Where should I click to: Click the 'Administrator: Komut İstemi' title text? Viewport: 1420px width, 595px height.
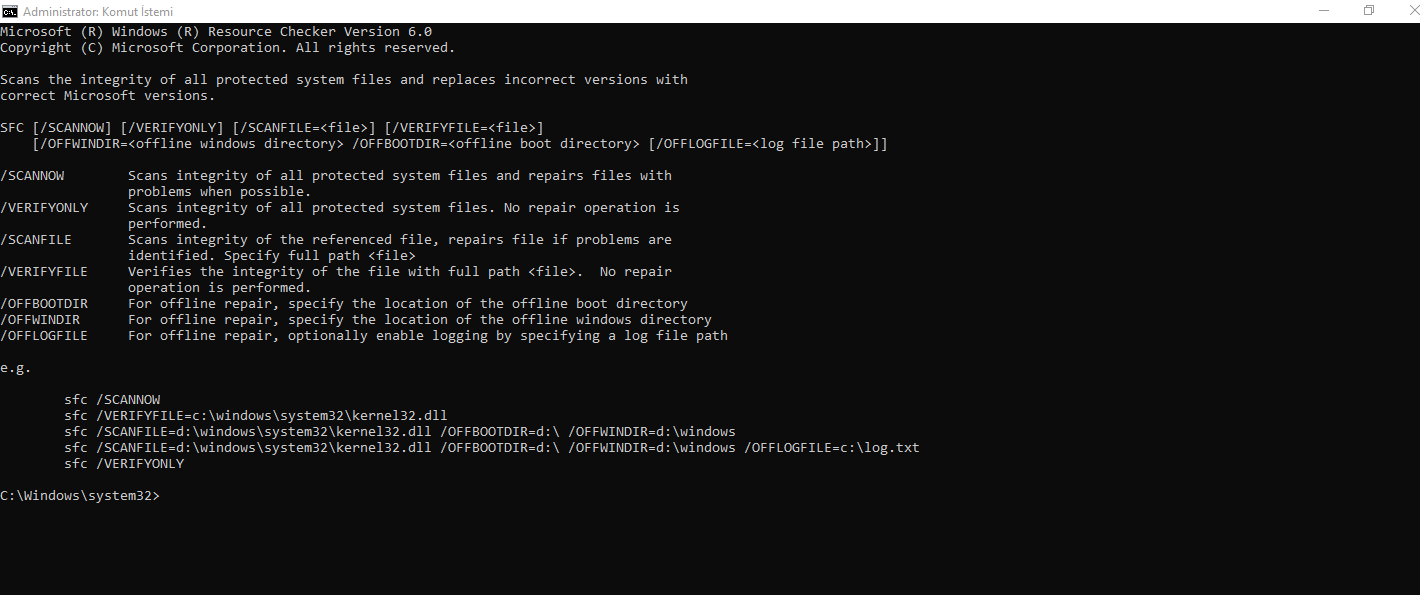(97, 12)
